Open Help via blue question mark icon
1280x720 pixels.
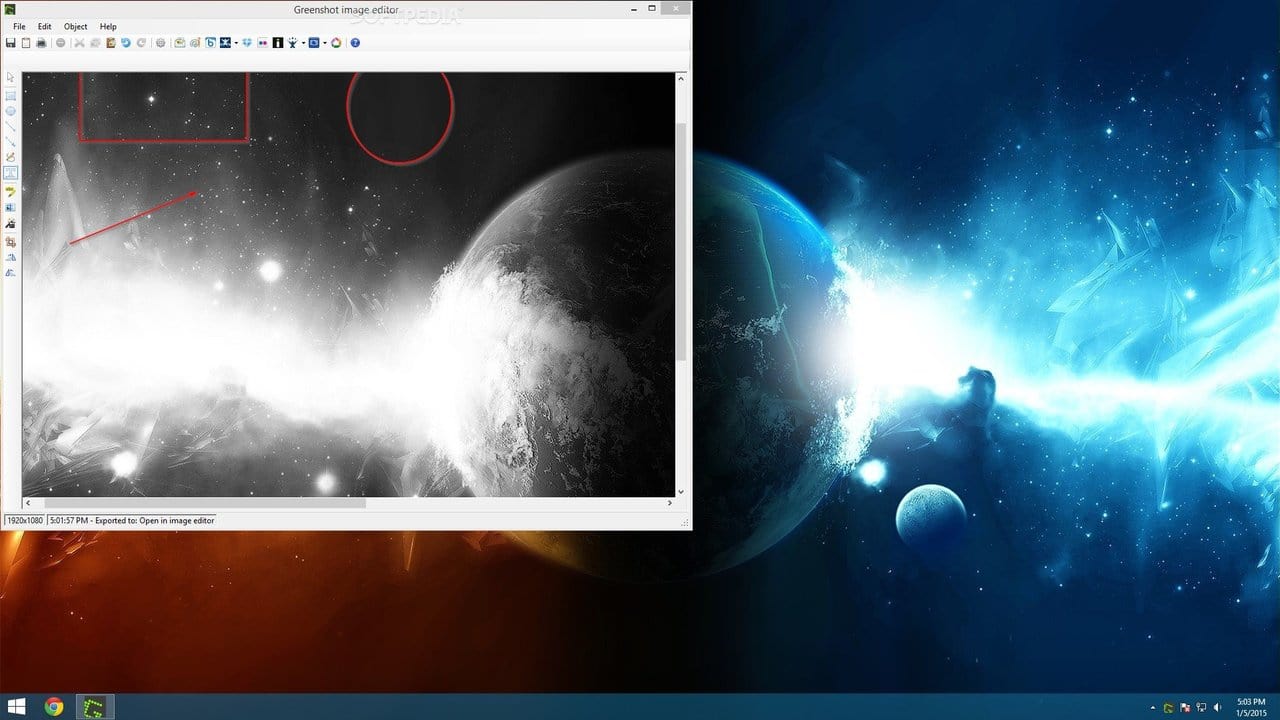tap(355, 43)
